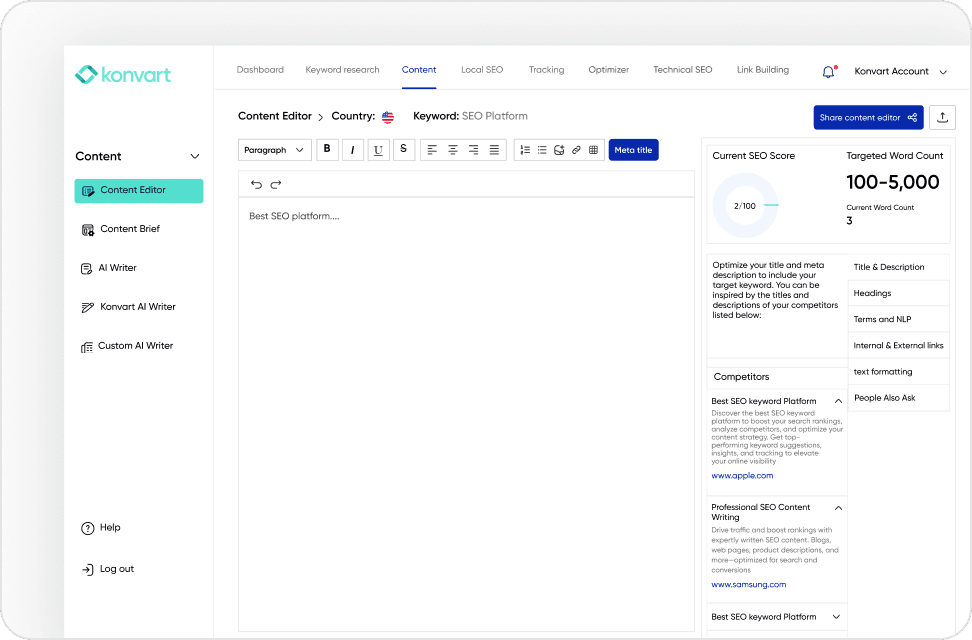
Task: Click the undo arrow icon
Action: (256, 184)
